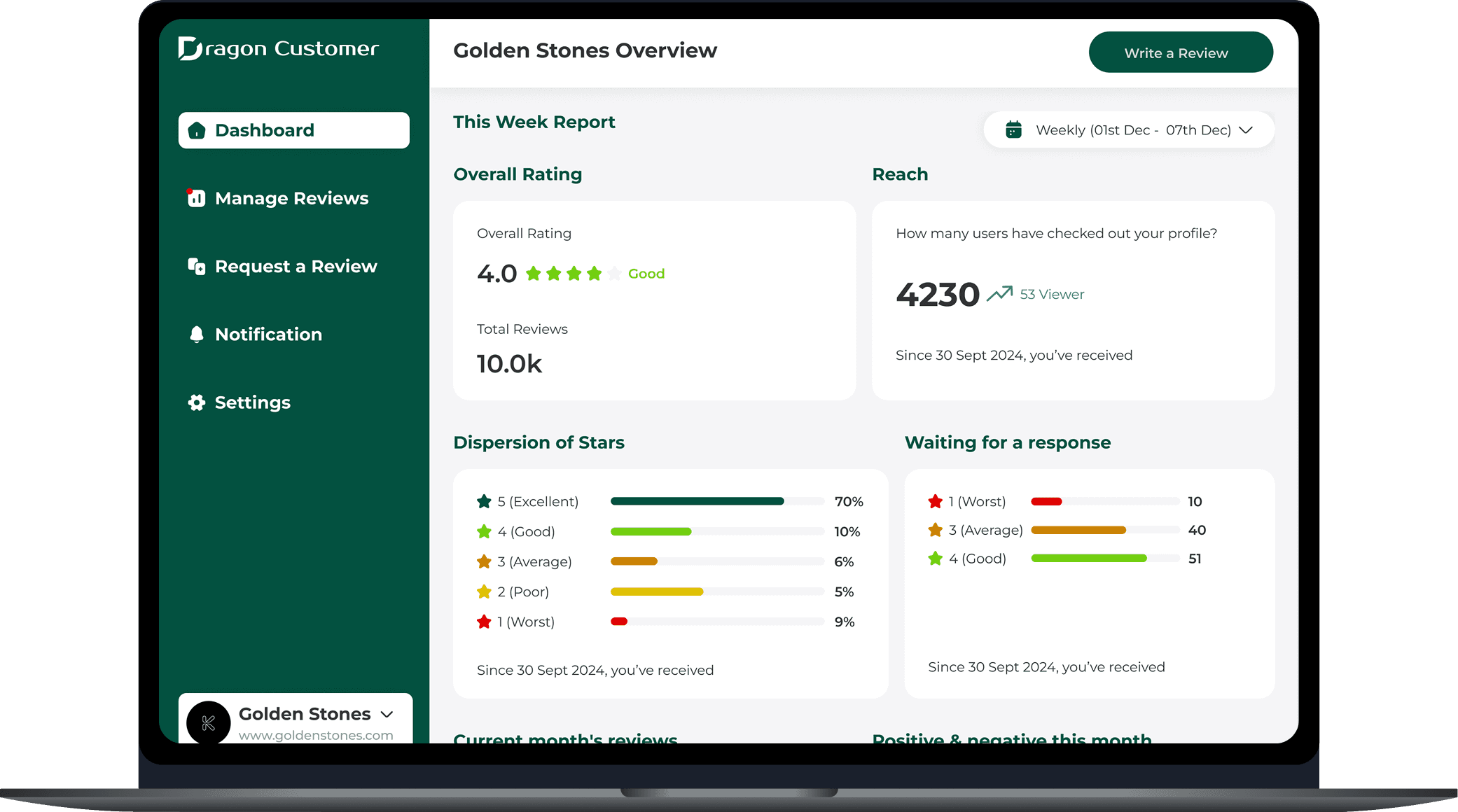The image size is (1458, 812).
Task: Click the 53 Viewer label
Action: [x=1051, y=294]
